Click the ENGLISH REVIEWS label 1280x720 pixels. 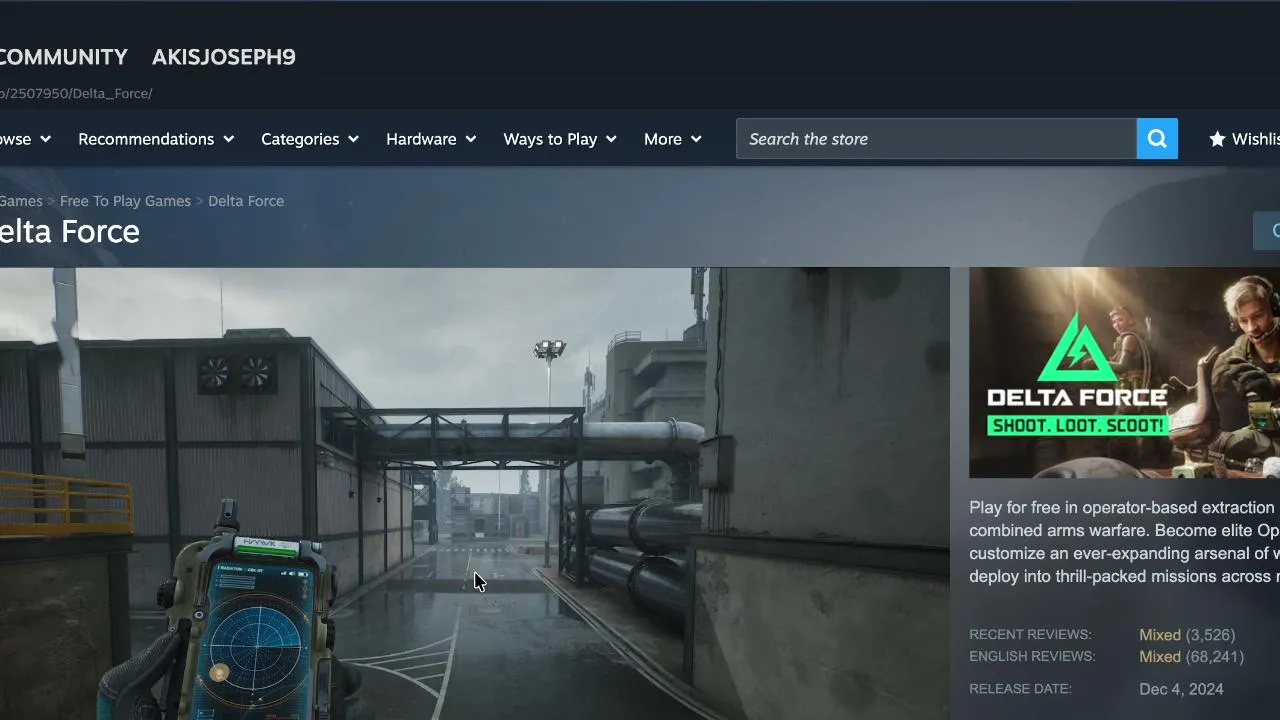coord(1032,657)
